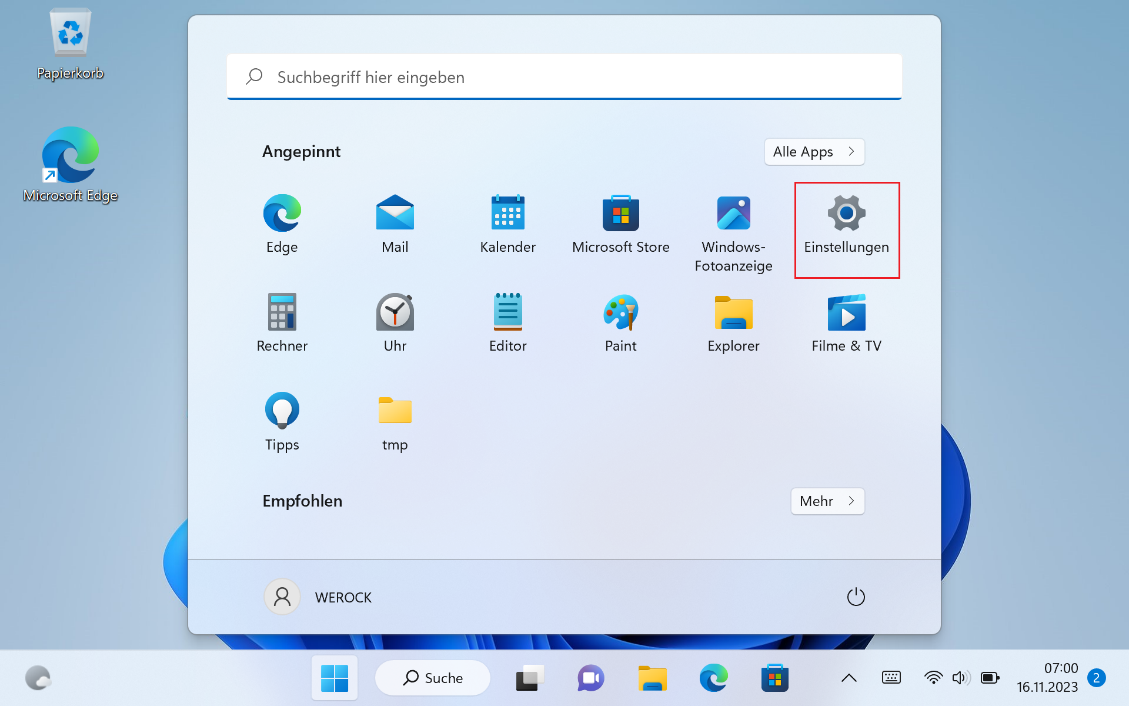1129x706 pixels.
Task: Open the pinned tmp folder
Action: coord(395,422)
